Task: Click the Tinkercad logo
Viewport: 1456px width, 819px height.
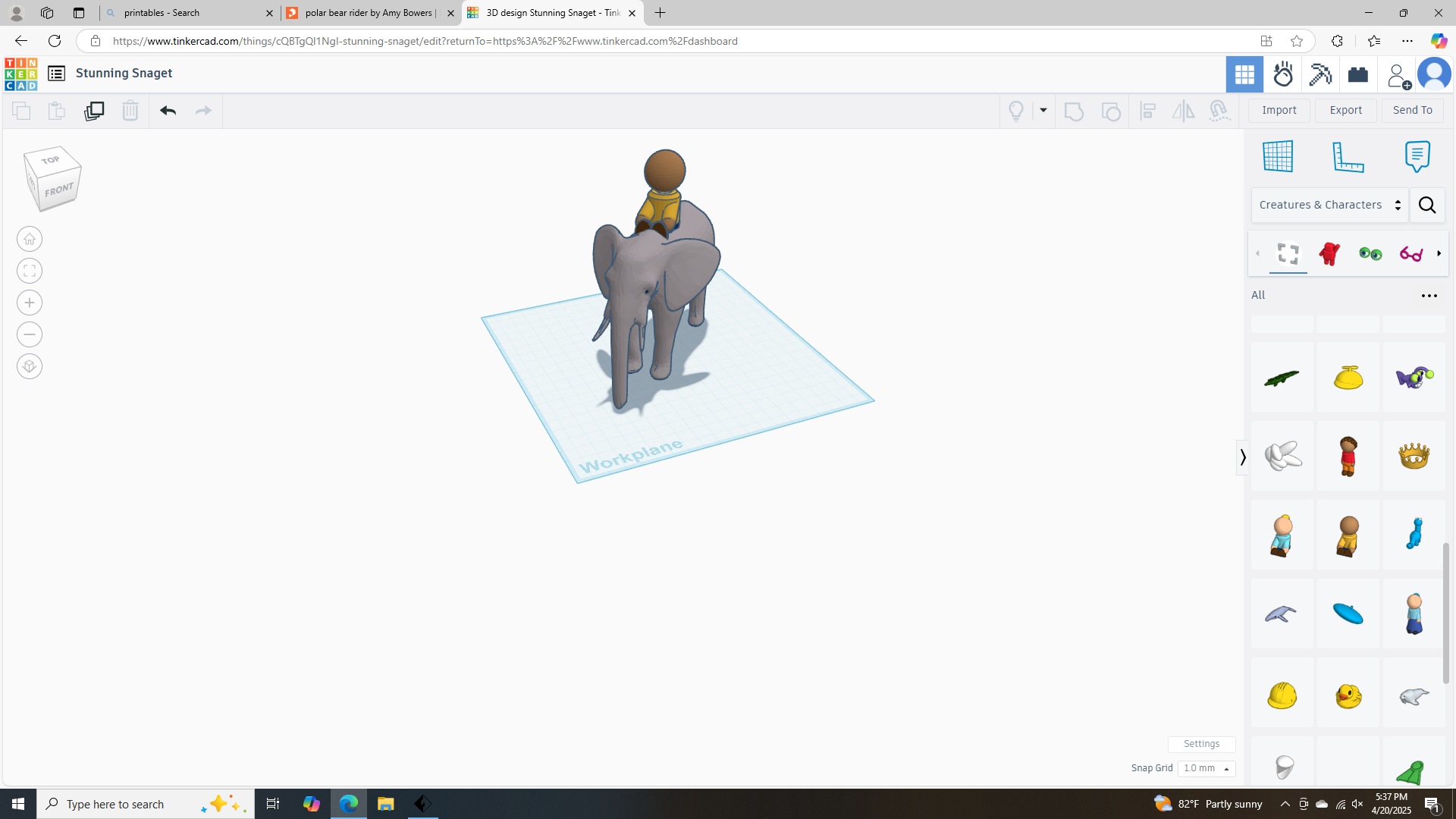Action: [x=20, y=74]
